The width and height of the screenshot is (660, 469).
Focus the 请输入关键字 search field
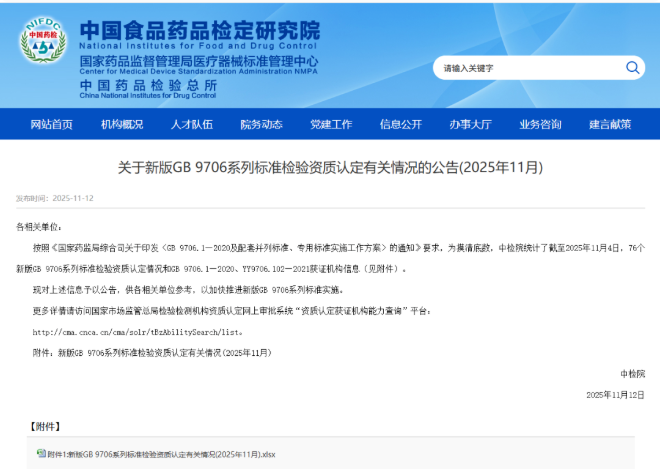pos(525,68)
